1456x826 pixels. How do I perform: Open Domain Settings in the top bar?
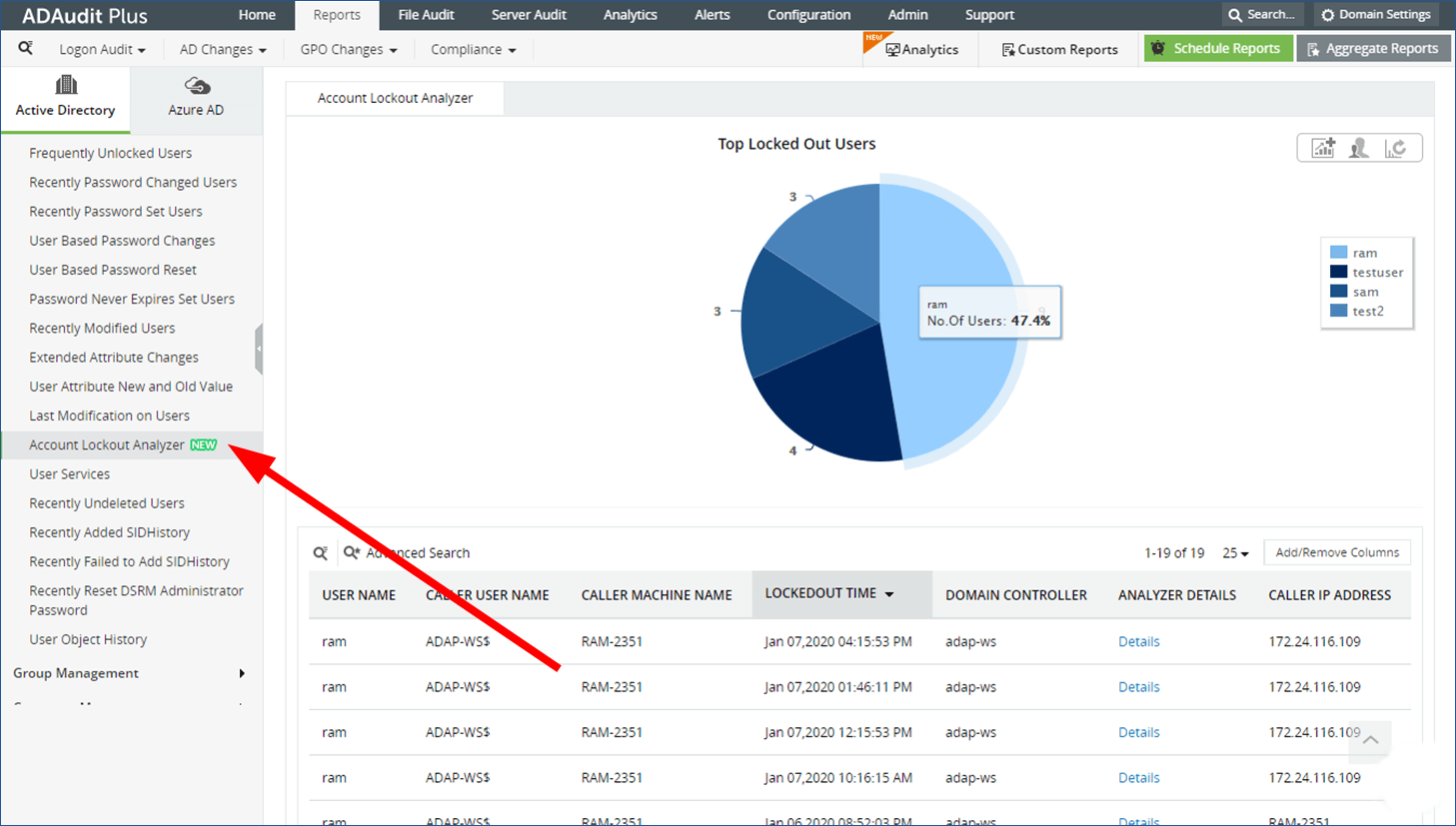tap(1376, 14)
